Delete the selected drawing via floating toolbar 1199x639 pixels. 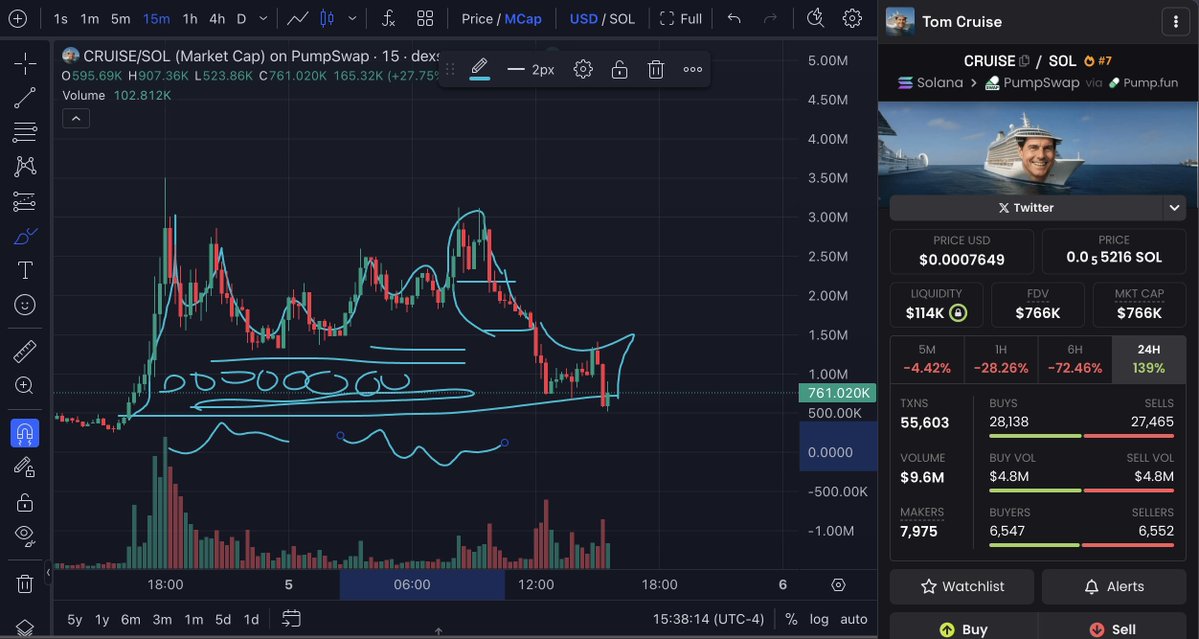(x=655, y=70)
